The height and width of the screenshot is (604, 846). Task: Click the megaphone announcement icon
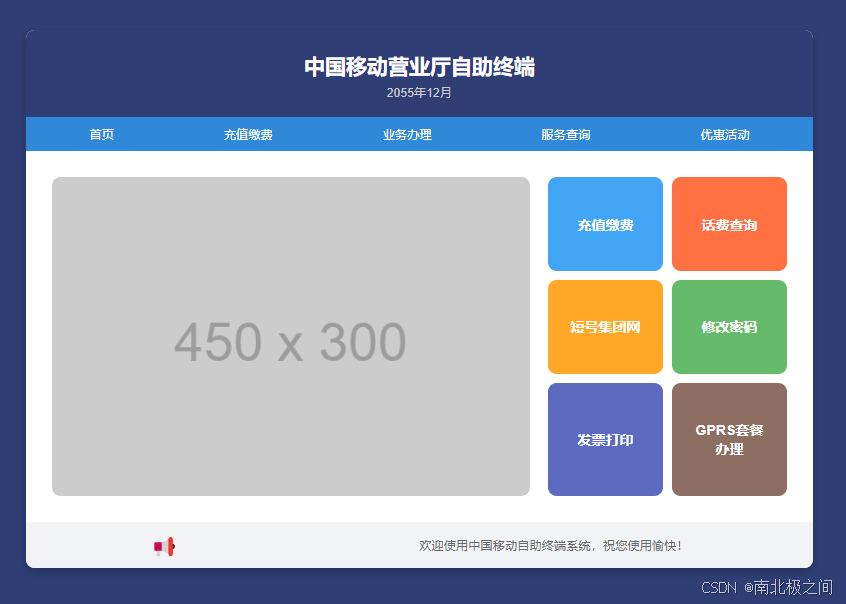click(164, 546)
